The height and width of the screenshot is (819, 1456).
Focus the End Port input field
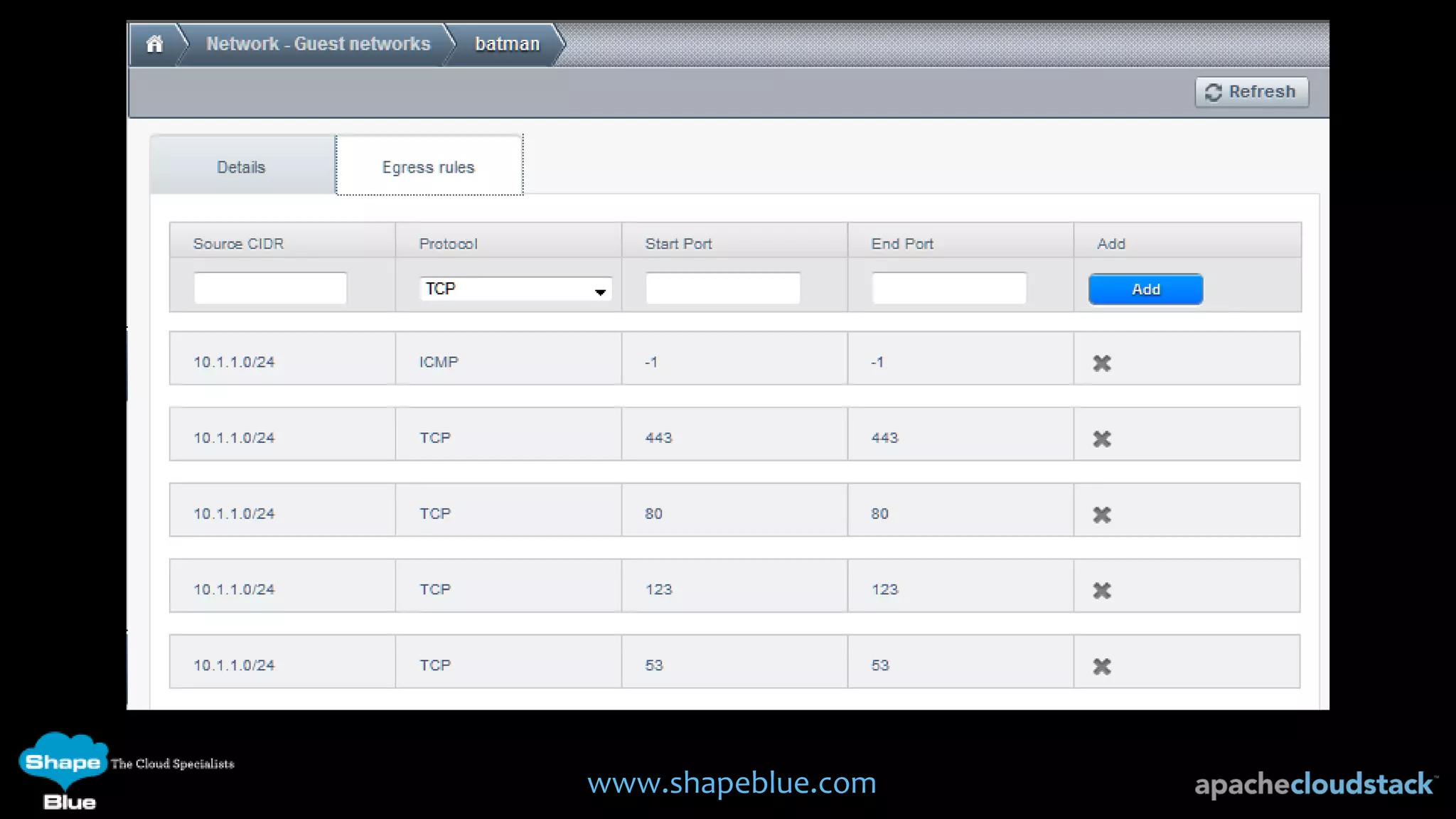[948, 288]
